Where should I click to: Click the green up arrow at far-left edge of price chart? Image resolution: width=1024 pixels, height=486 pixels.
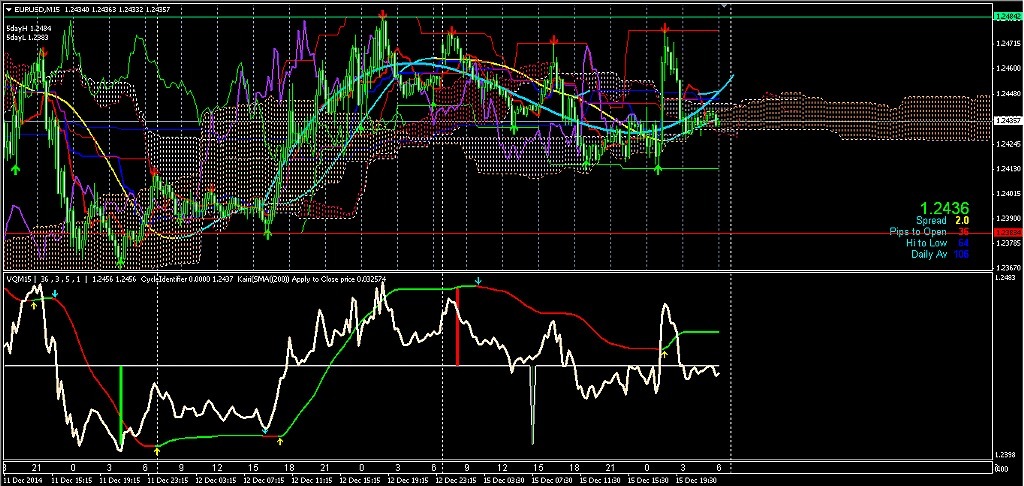[x=16, y=169]
